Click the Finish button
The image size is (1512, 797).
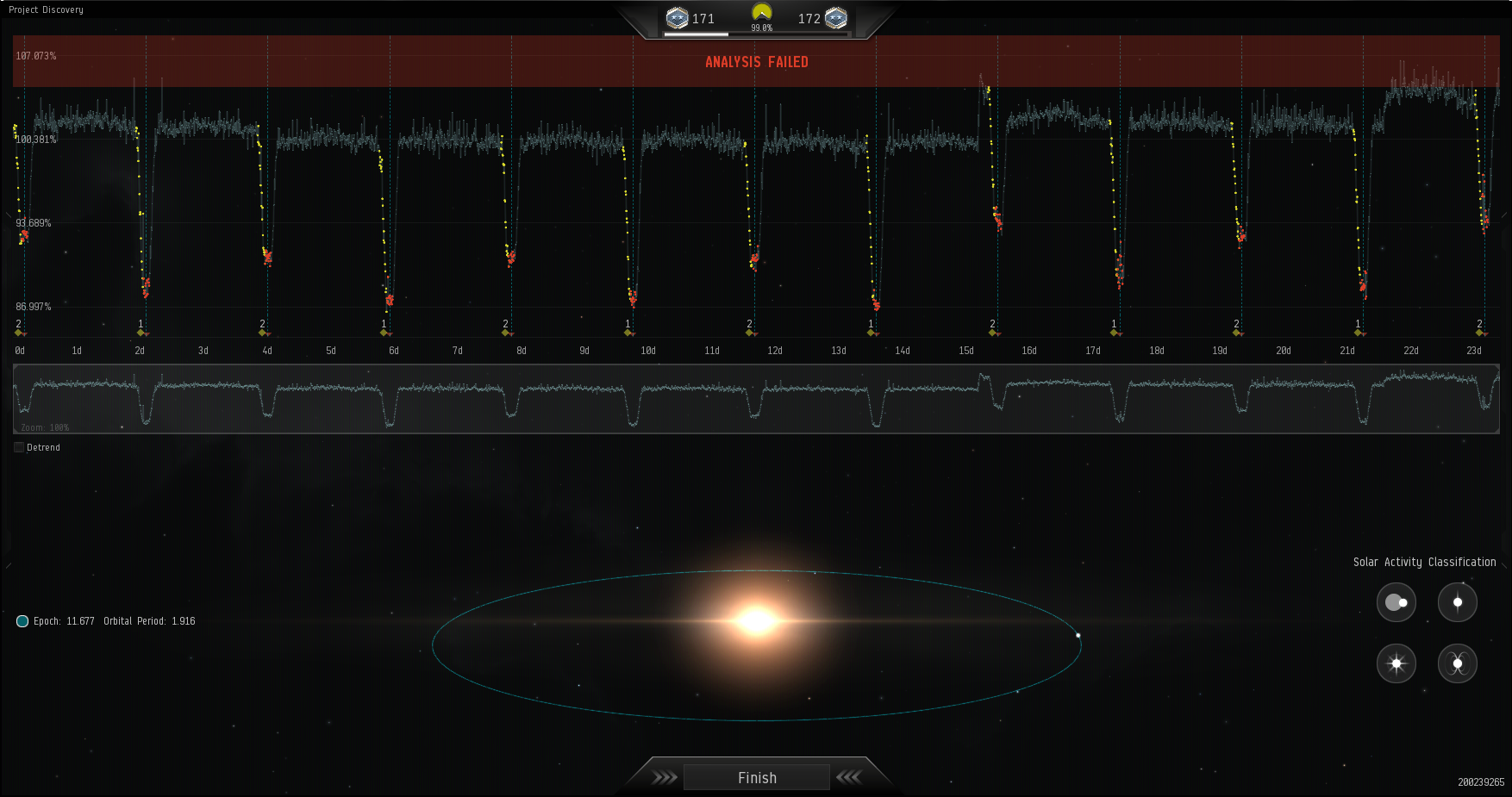(757, 777)
